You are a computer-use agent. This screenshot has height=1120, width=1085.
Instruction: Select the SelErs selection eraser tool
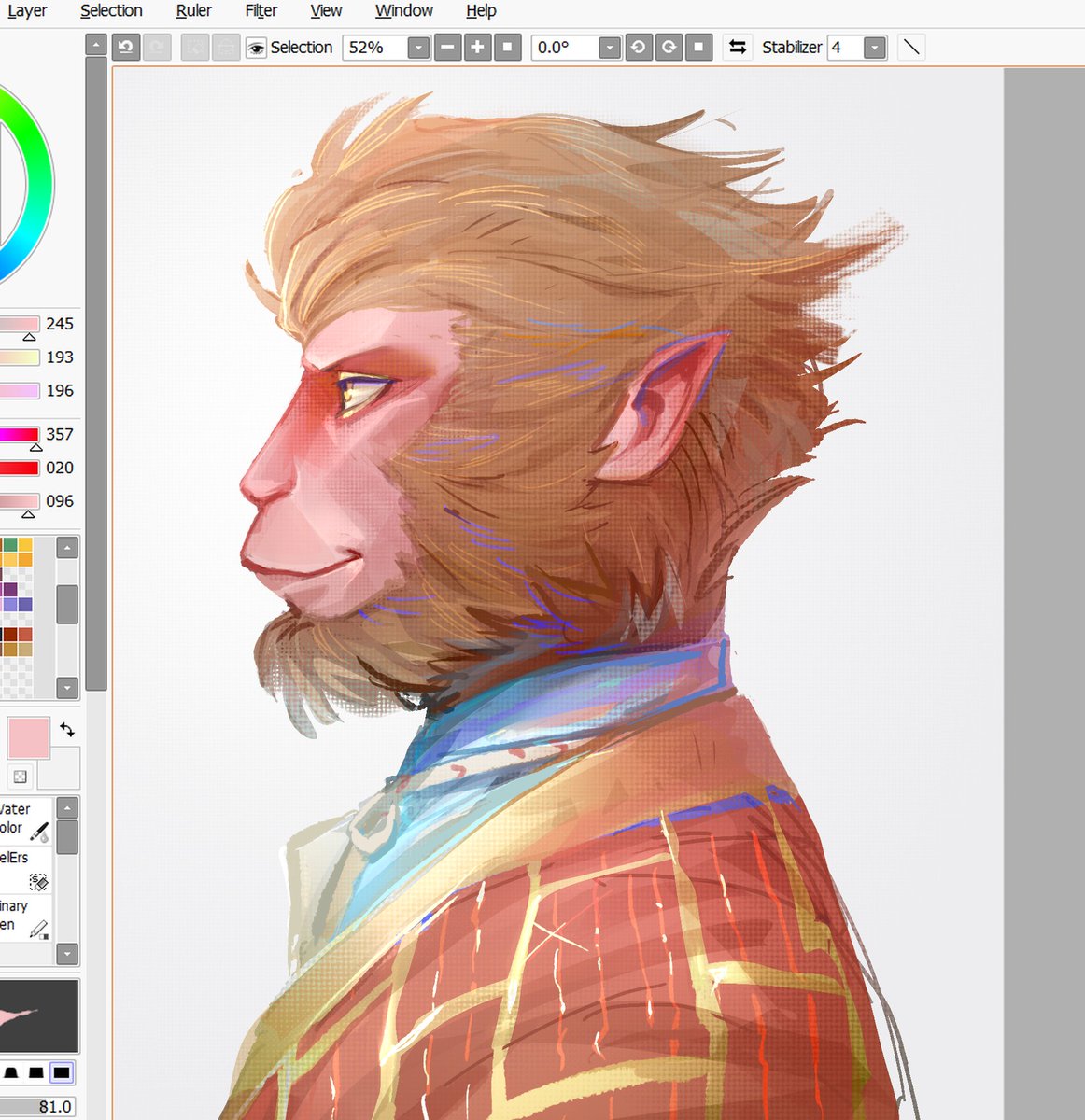pos(26,869)
